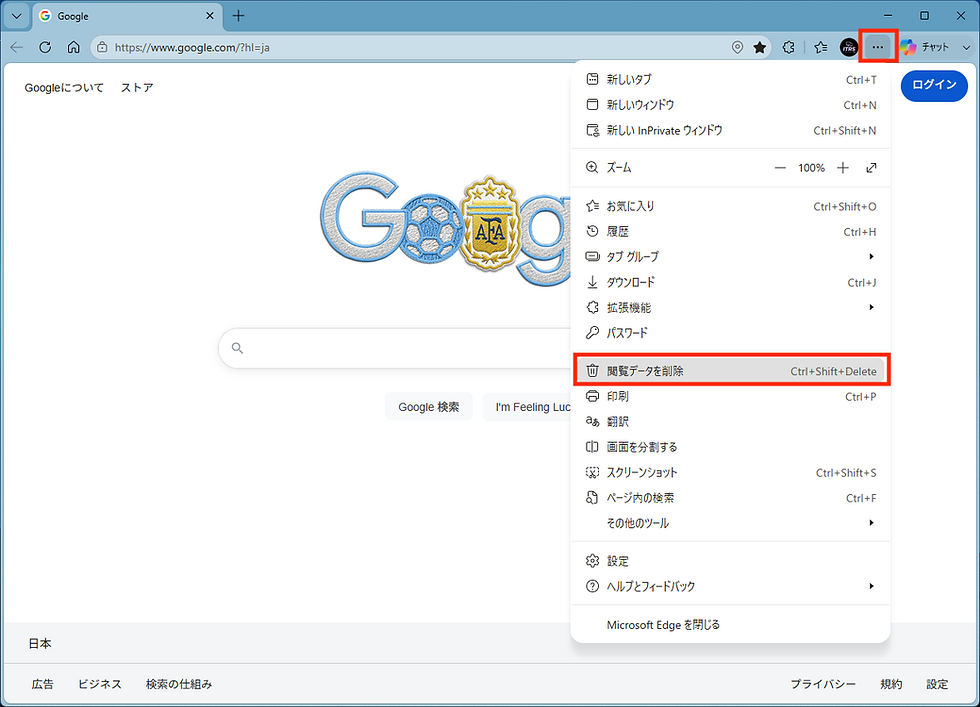Open the Favorites list icon on toolbar

click(x=821, y=48)
